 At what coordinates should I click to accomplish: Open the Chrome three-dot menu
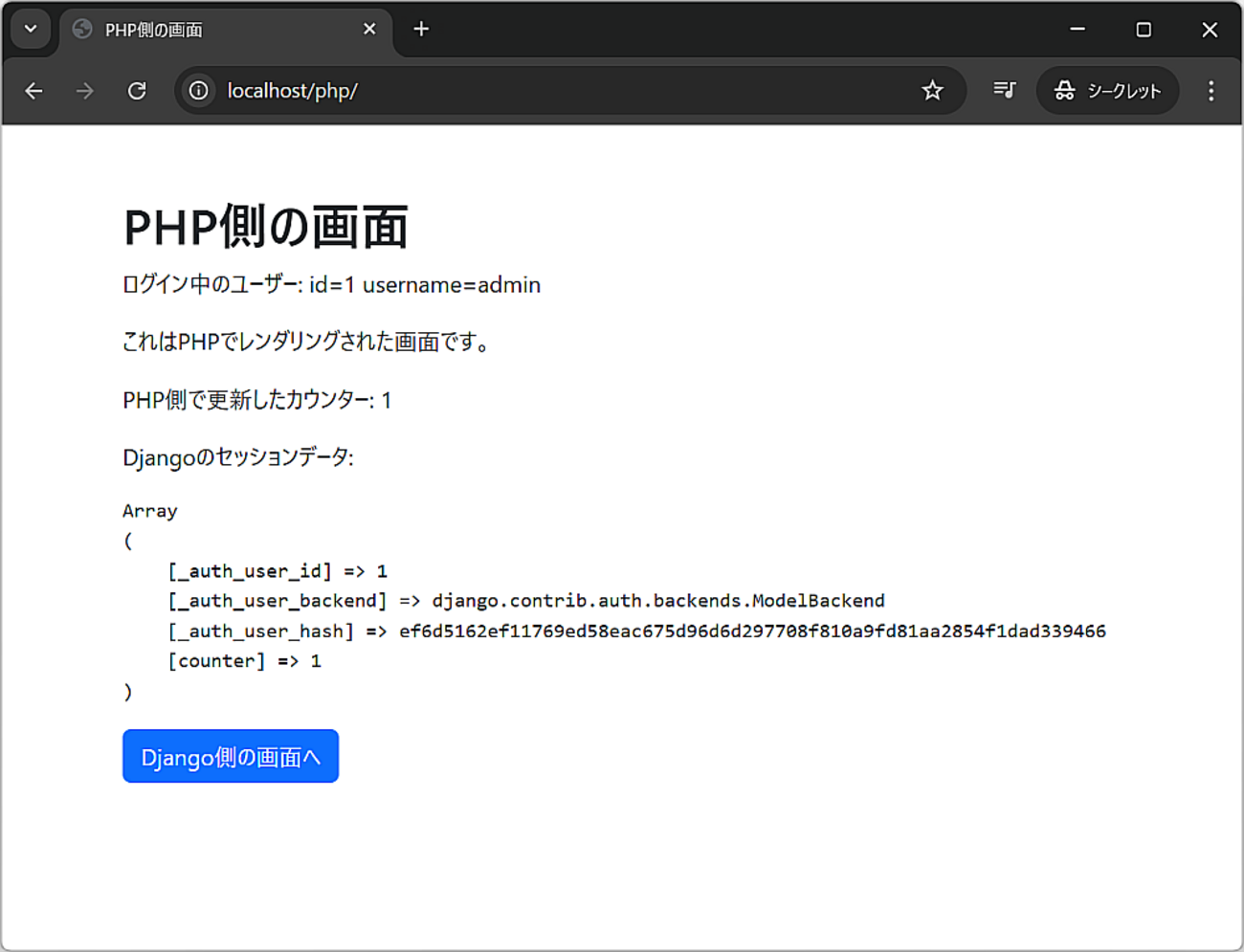(1211, 91)
